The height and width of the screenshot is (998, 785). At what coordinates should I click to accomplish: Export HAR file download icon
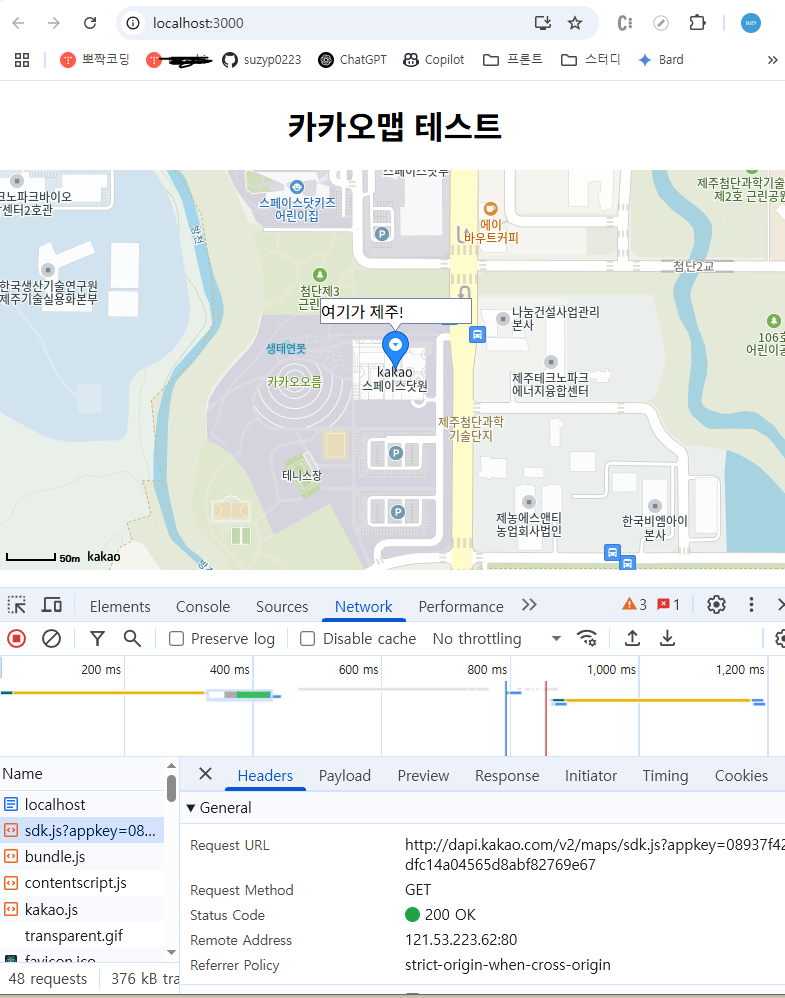coord(667,638)
